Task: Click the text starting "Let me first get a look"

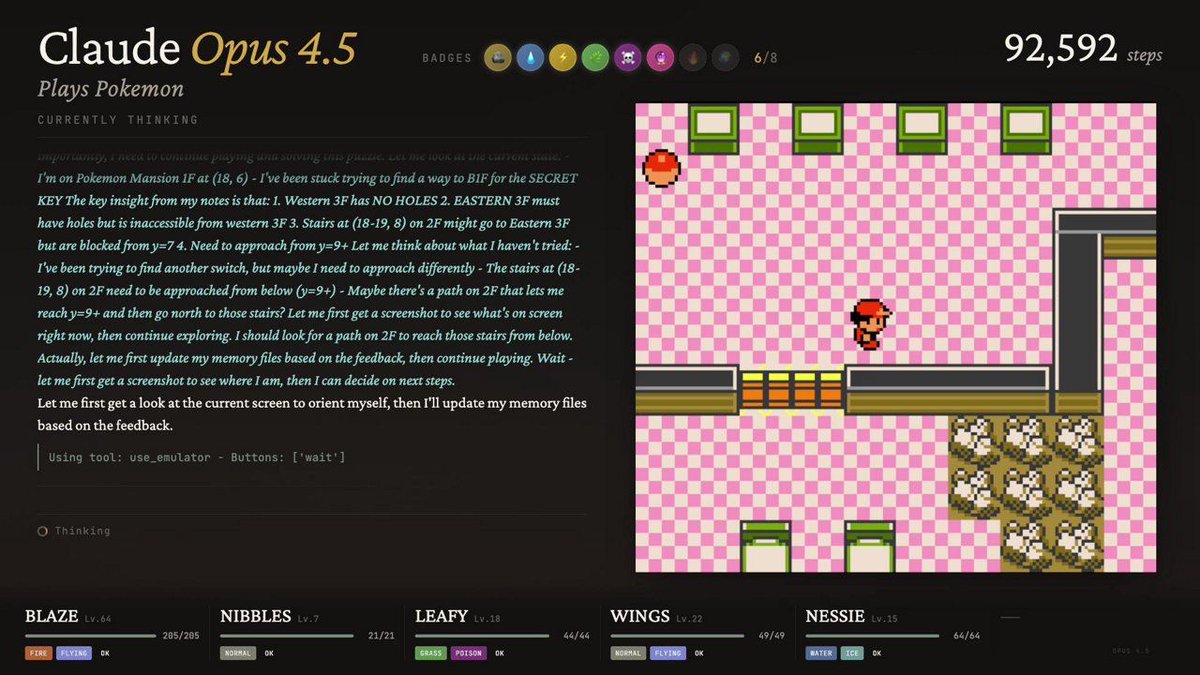Action: (x=312, y=413)
